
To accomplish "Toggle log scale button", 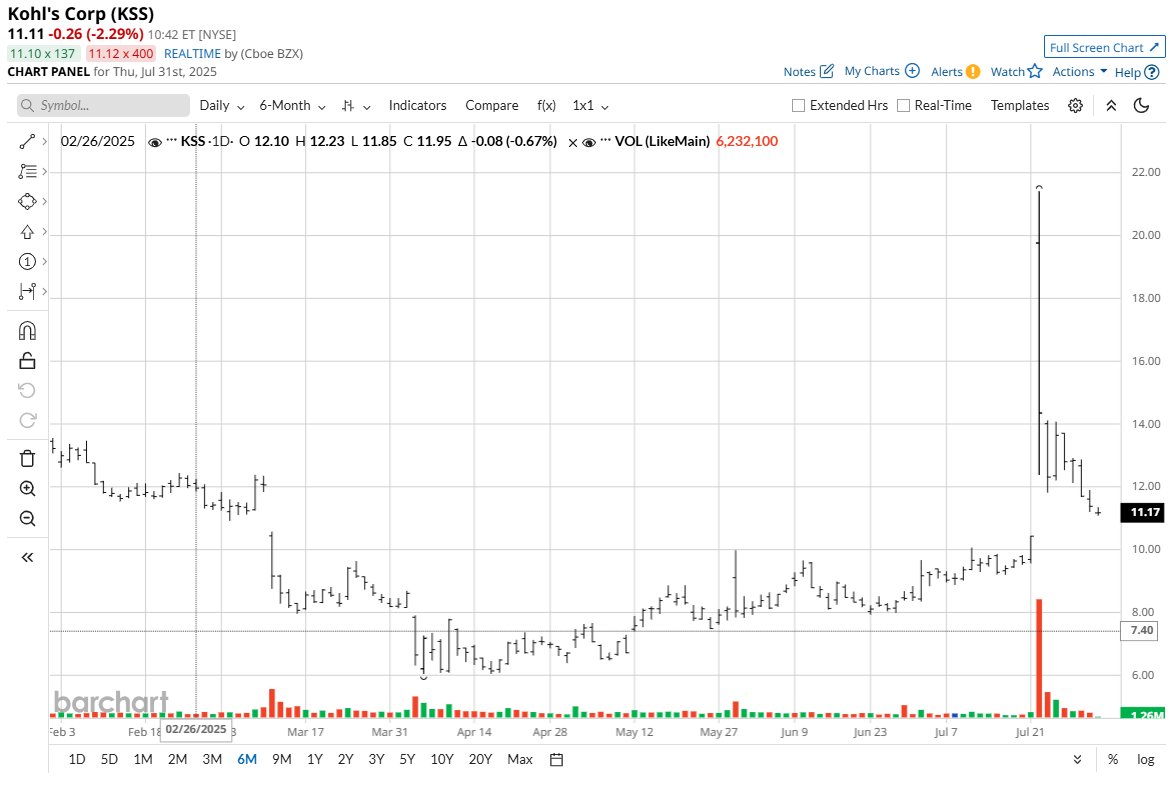I will pos(1146,760).
